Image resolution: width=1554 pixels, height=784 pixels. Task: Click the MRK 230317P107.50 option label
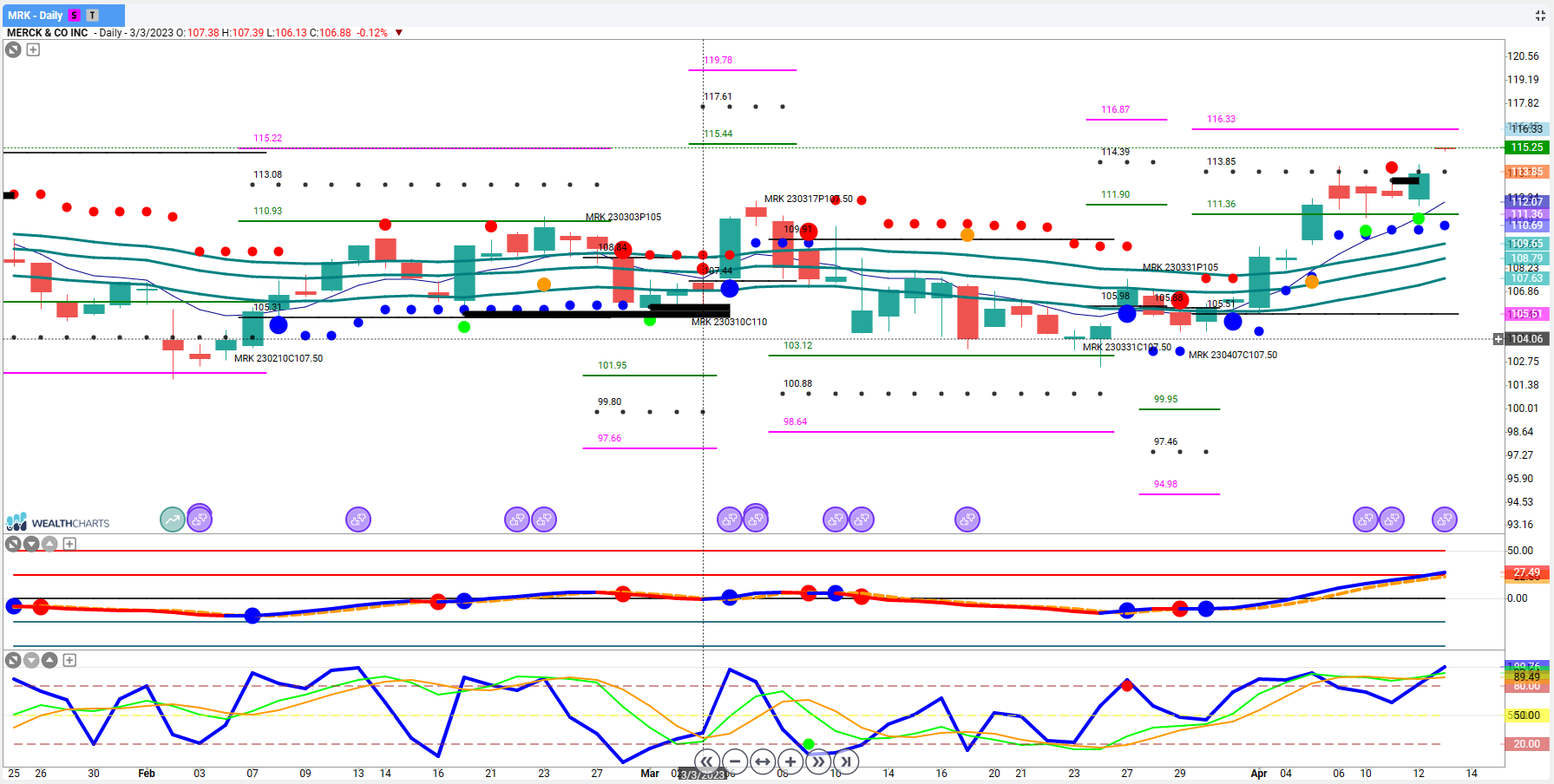click(809, 199)
